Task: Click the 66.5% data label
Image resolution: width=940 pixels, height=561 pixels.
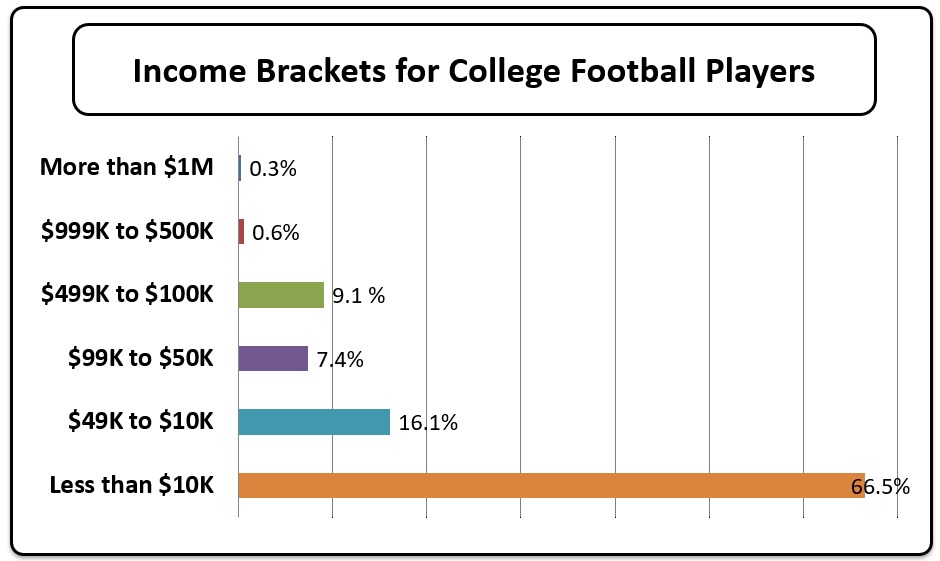Action: pos(880,487)
